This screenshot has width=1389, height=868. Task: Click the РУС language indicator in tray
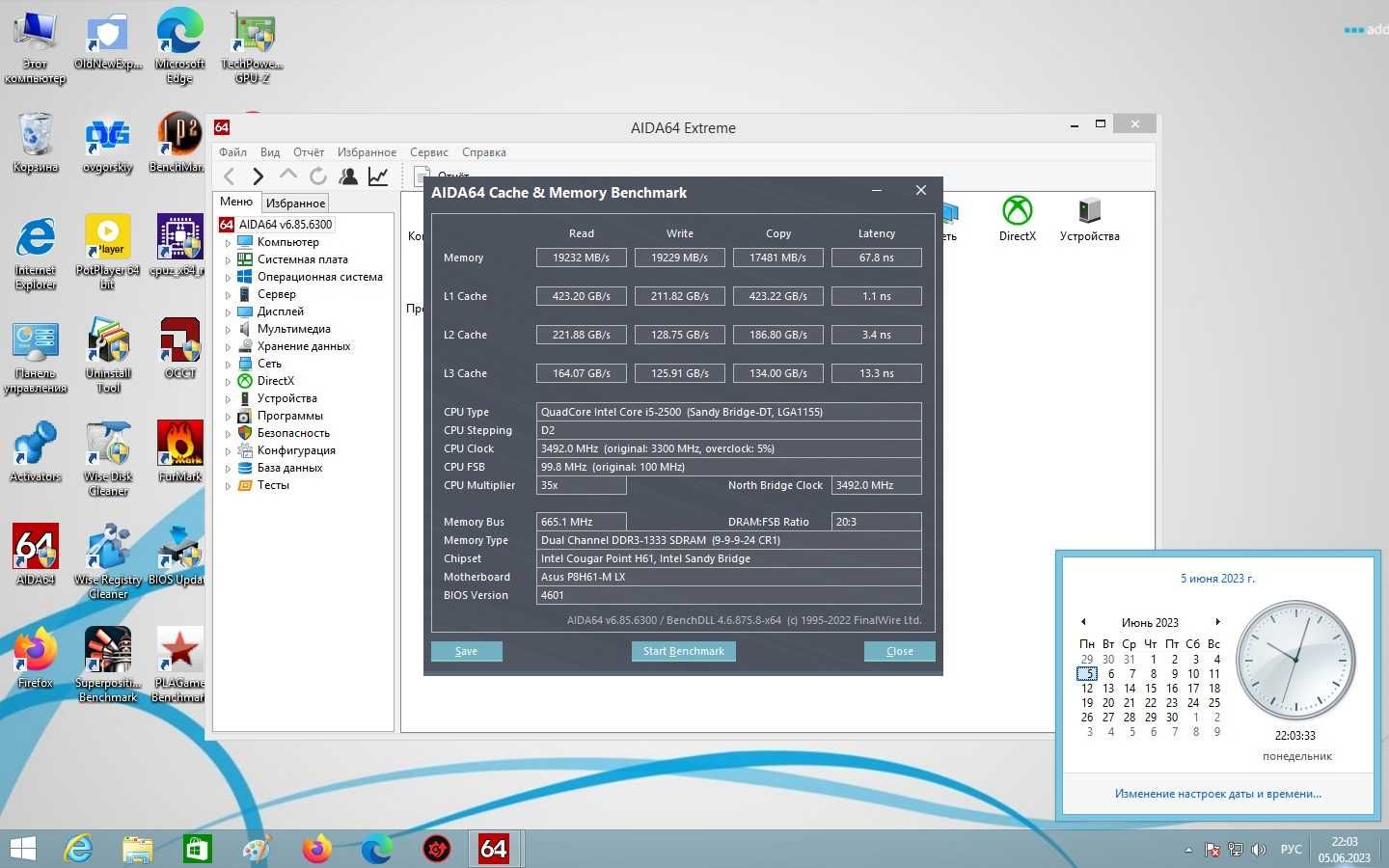1291,850
